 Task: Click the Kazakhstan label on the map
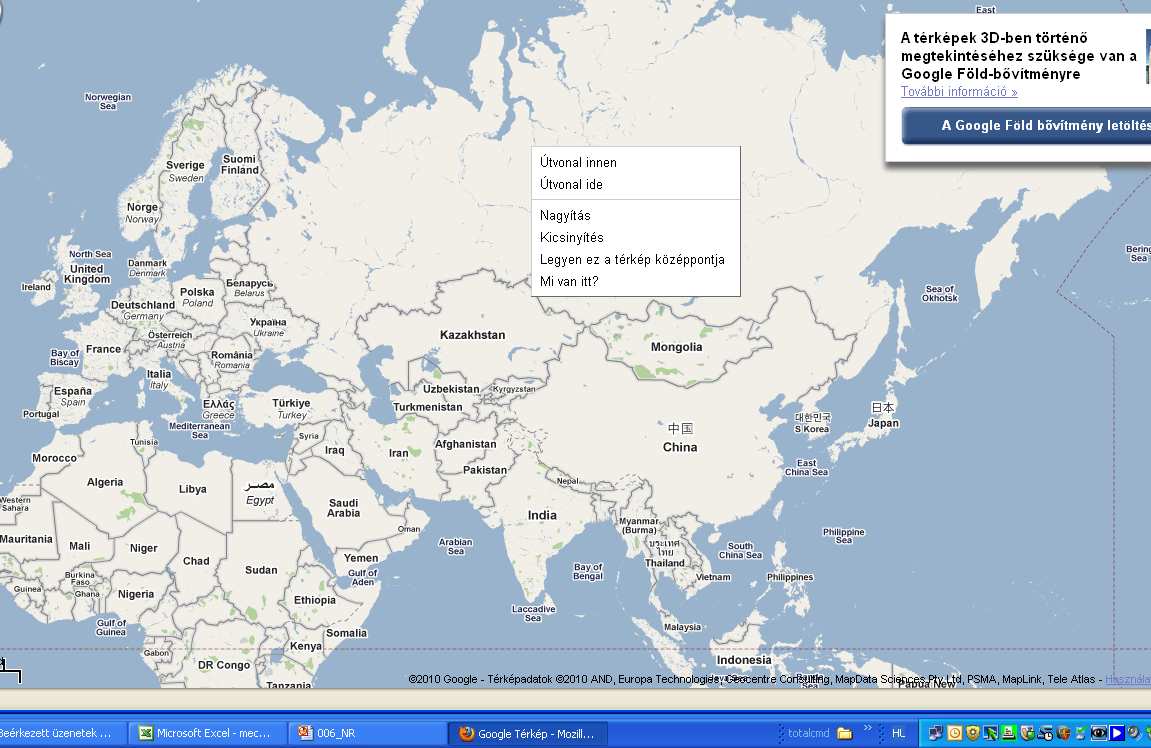pyautogui.click(x=472, y=335)
